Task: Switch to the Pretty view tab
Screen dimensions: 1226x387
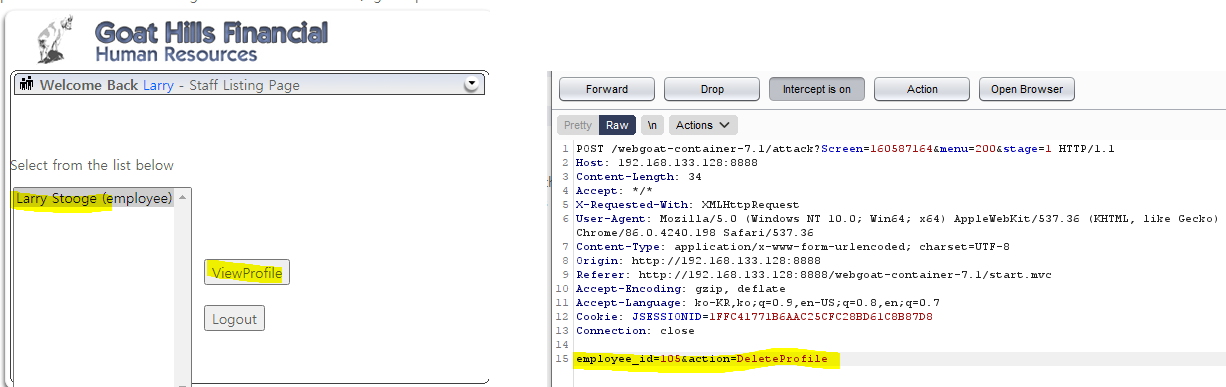Action: pyautogui.click(x=578, y=125)
